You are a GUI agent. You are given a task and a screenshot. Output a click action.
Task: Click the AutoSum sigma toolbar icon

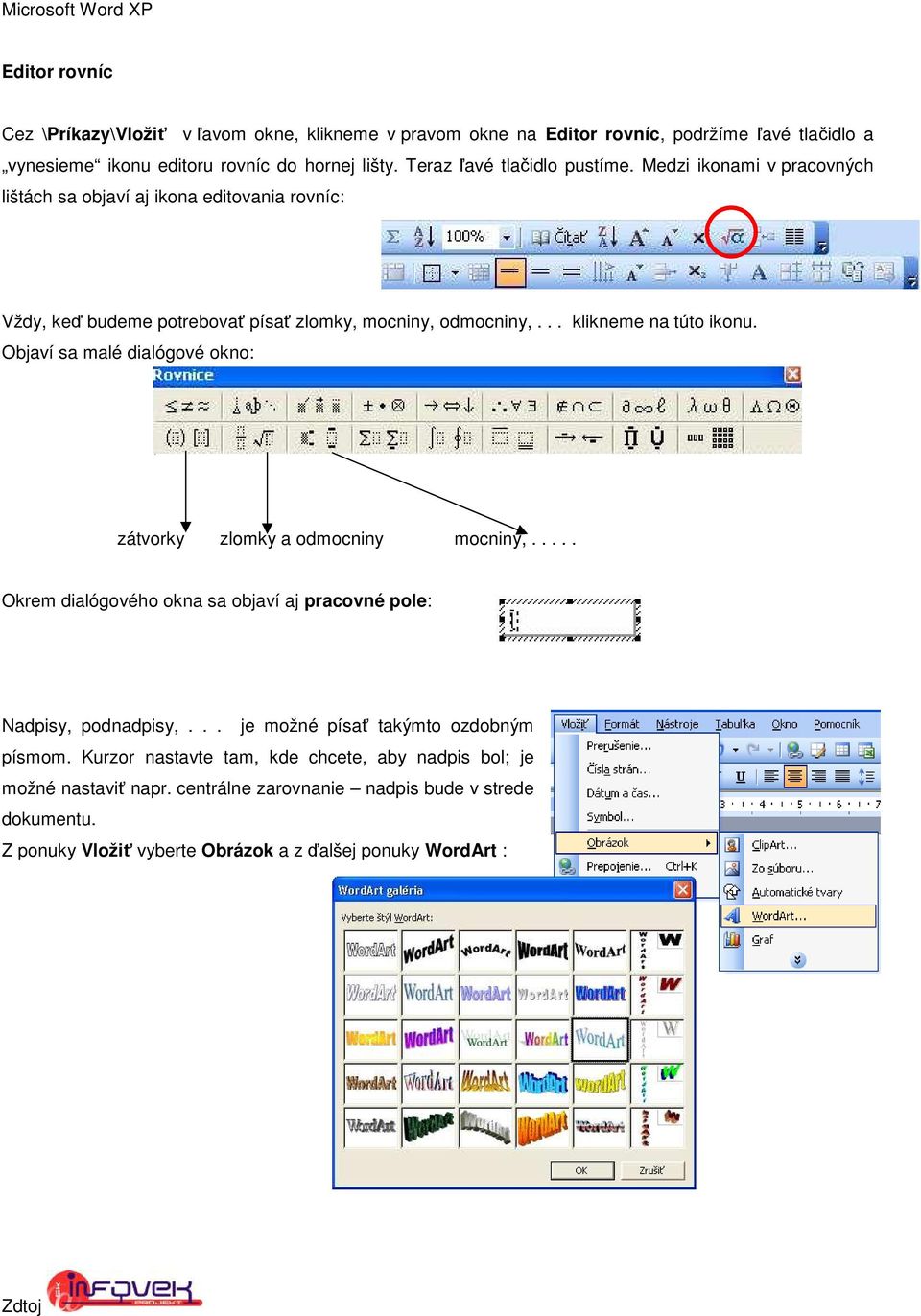(392, 236)
